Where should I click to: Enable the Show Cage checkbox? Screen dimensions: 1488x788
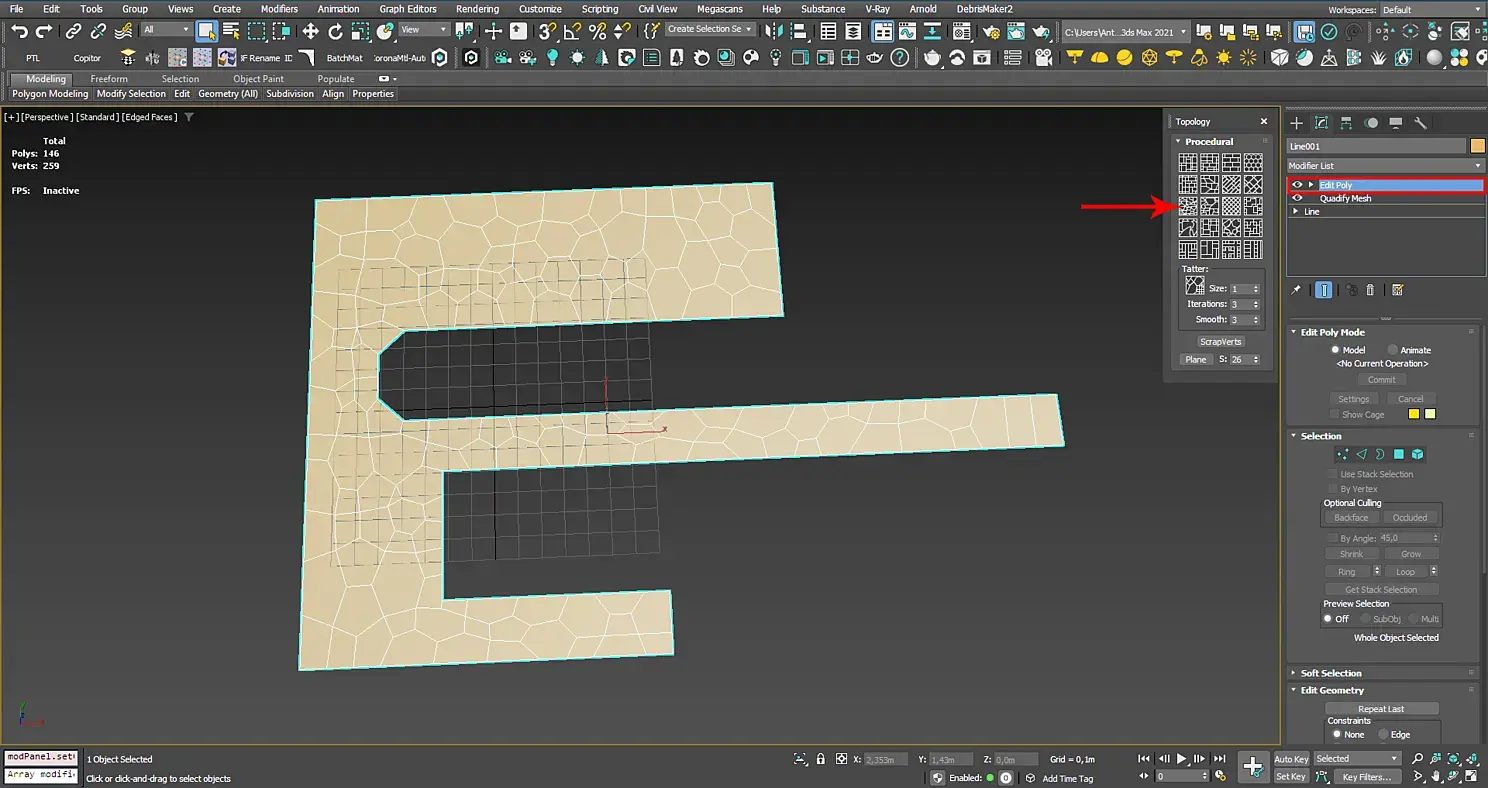click(1334, 414)
